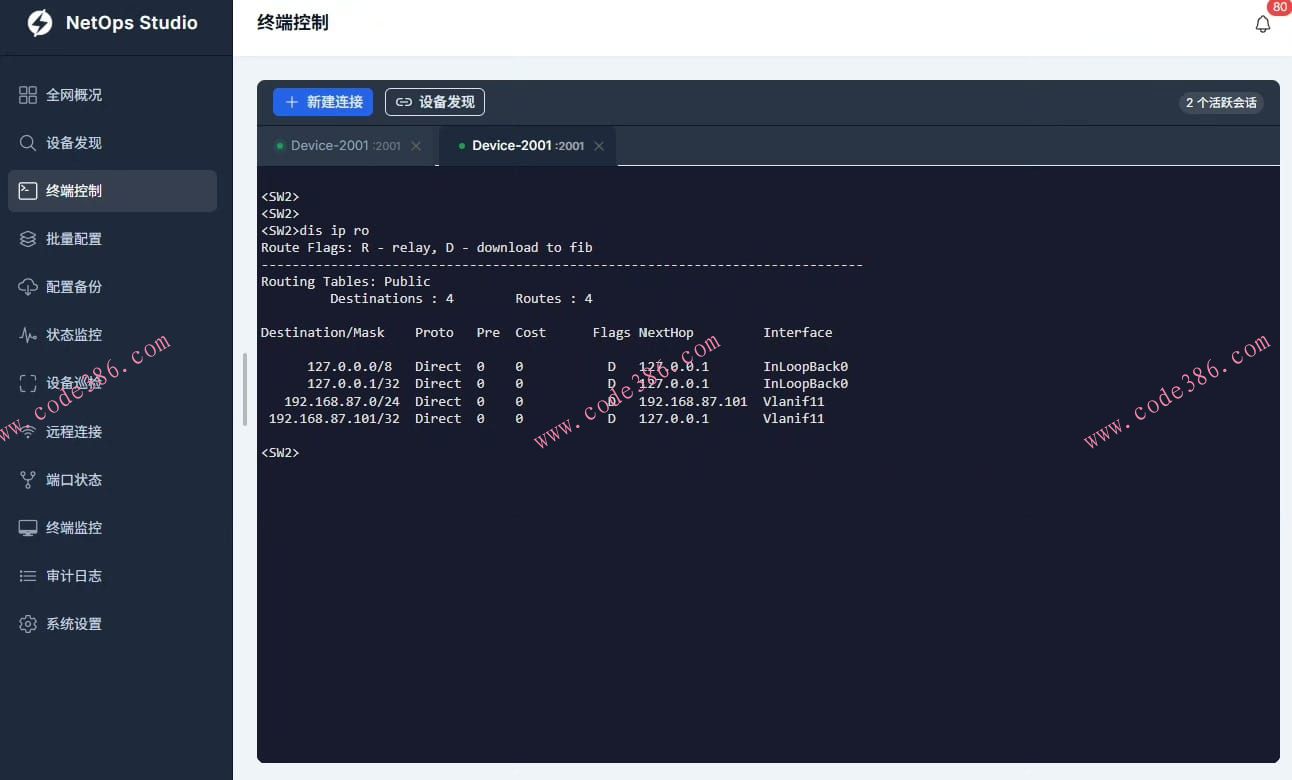Click 'NextHop' column header

point(666,332)
